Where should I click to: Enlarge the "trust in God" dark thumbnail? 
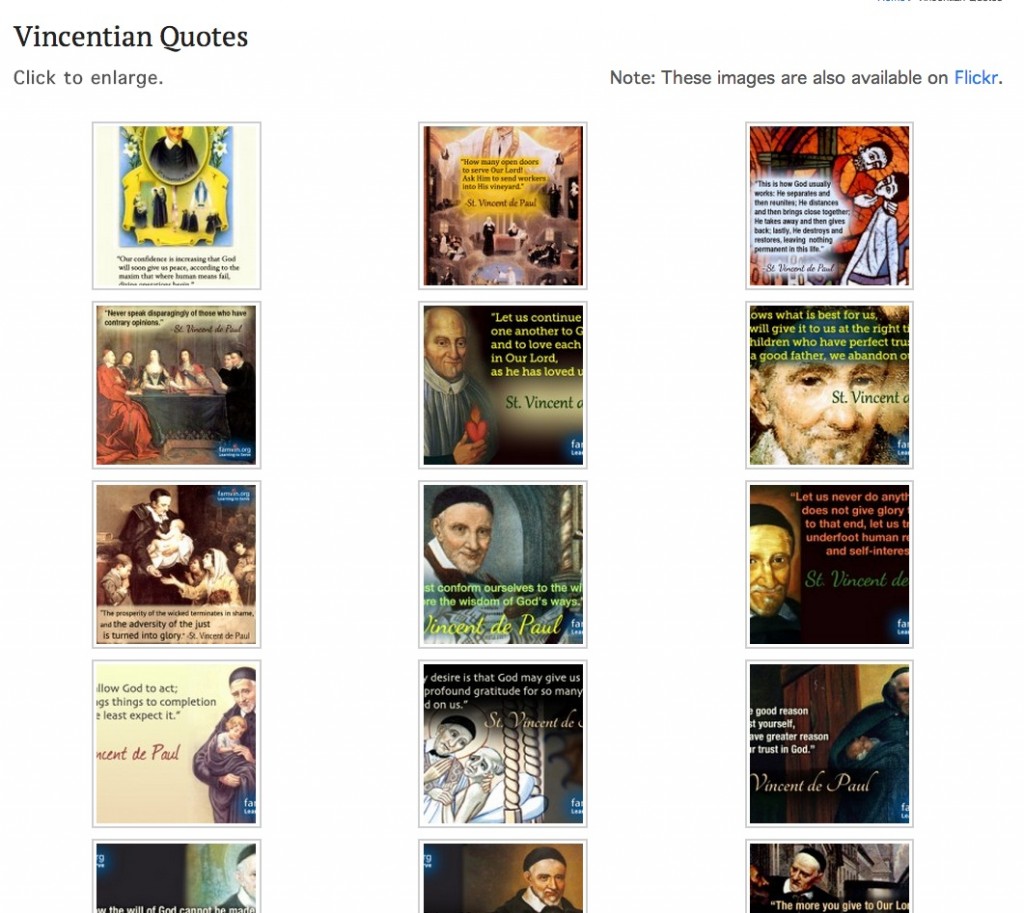coord(829,744)
